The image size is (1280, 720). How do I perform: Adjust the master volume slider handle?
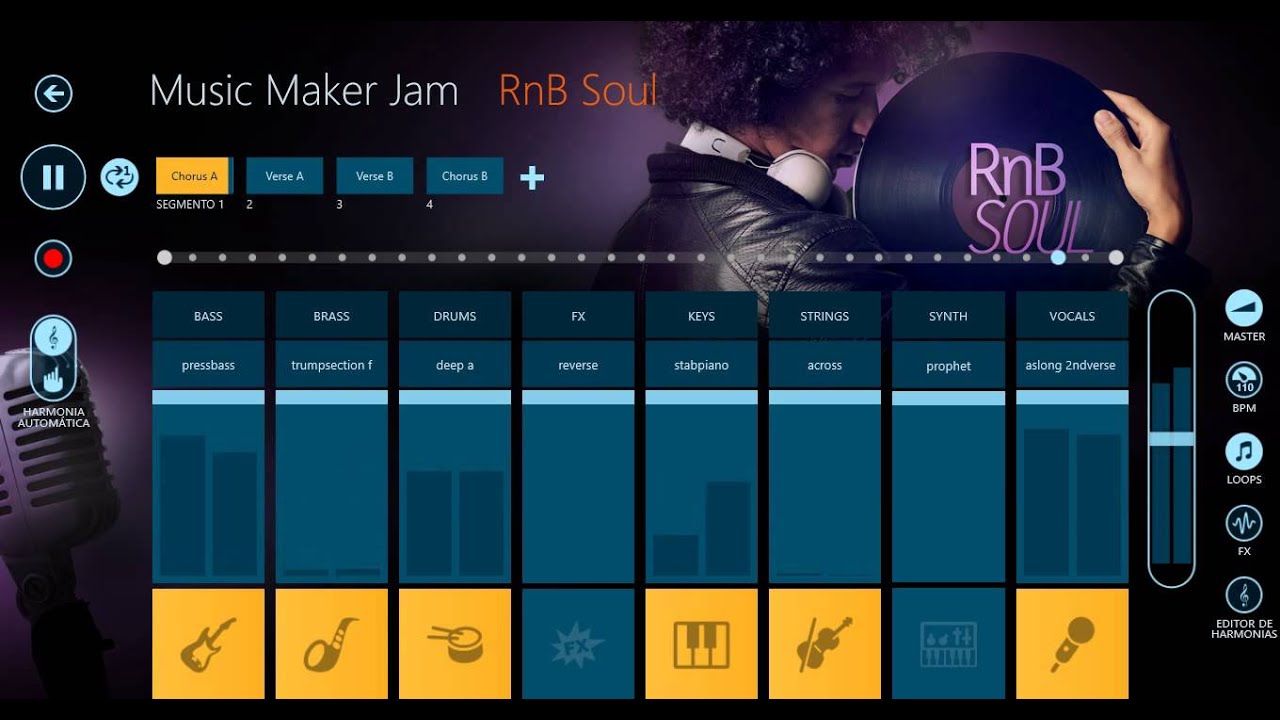tap(1171, 438)
